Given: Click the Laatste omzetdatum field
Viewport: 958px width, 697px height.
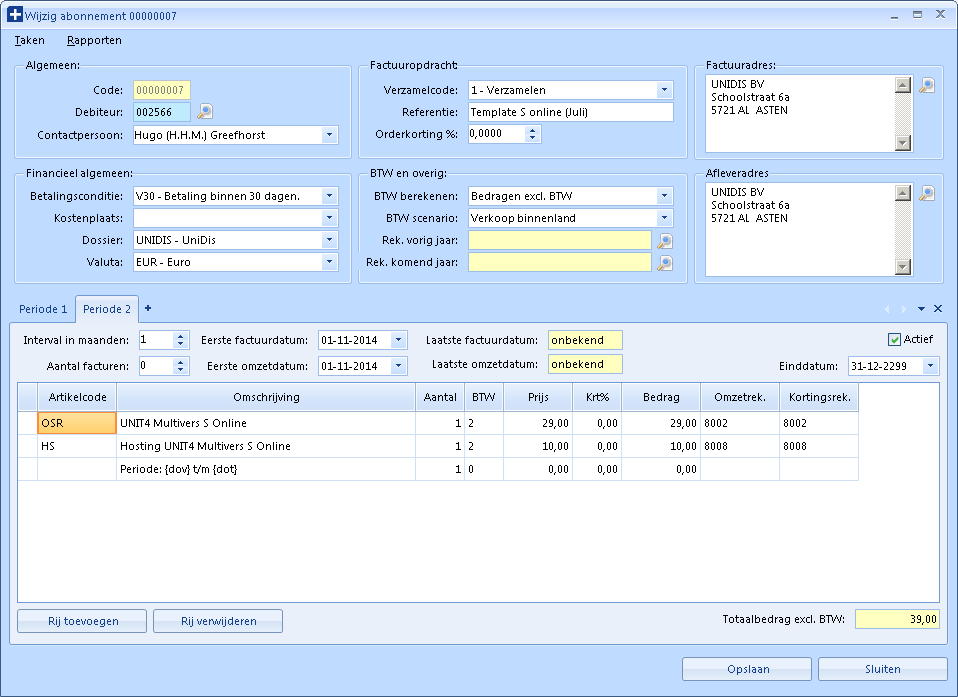Looking at the screenshot, I should (x=585, y=364).
